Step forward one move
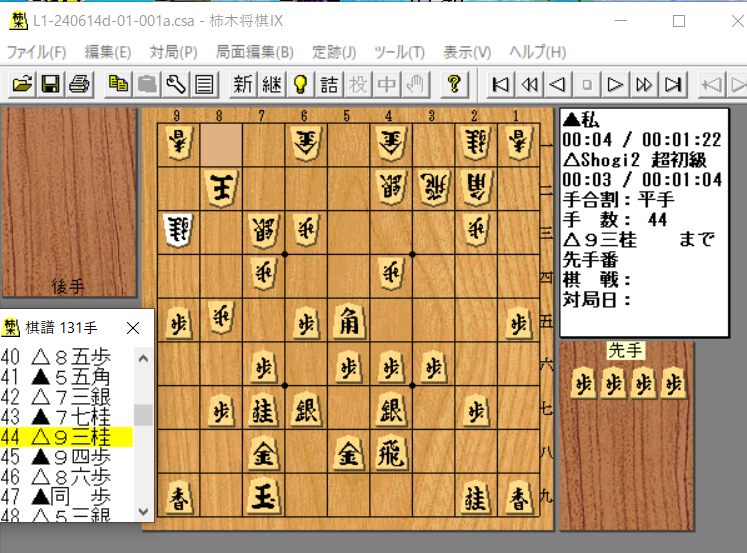The width and height of the screenshot is (747, 553). point(616,85)
